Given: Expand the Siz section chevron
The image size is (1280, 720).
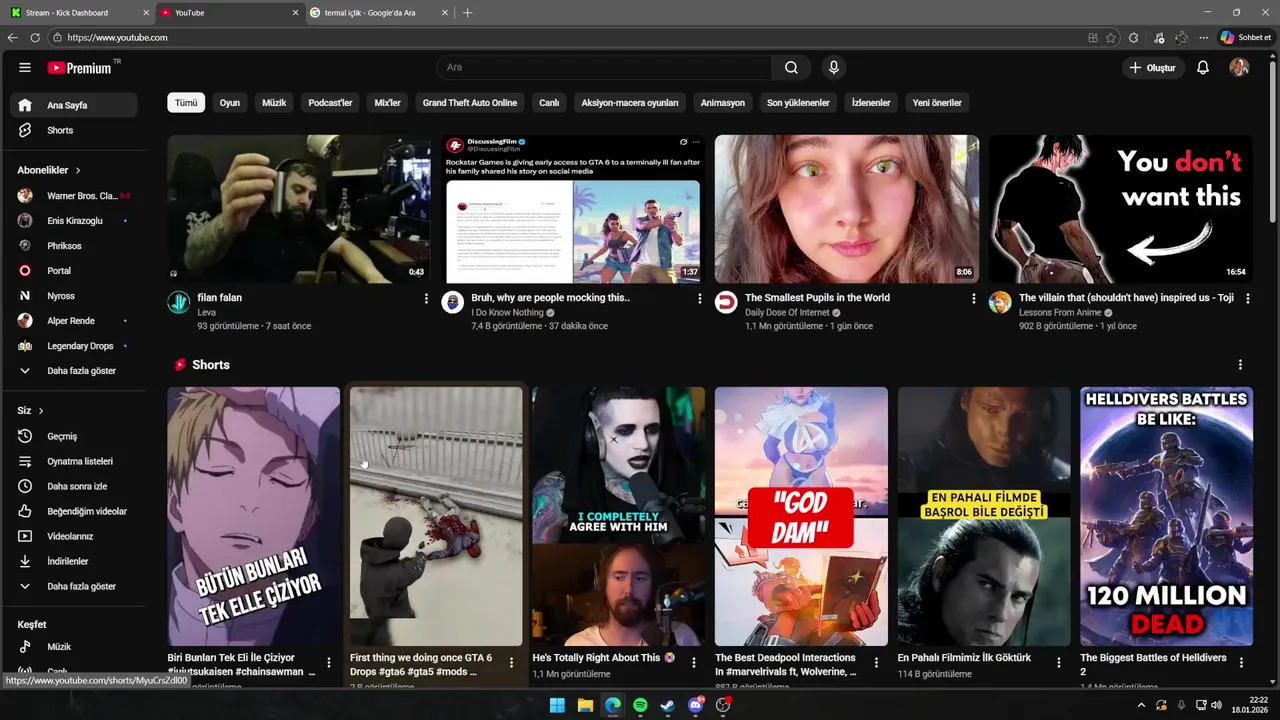Looking at the screenshot, I should coord(41,411).
